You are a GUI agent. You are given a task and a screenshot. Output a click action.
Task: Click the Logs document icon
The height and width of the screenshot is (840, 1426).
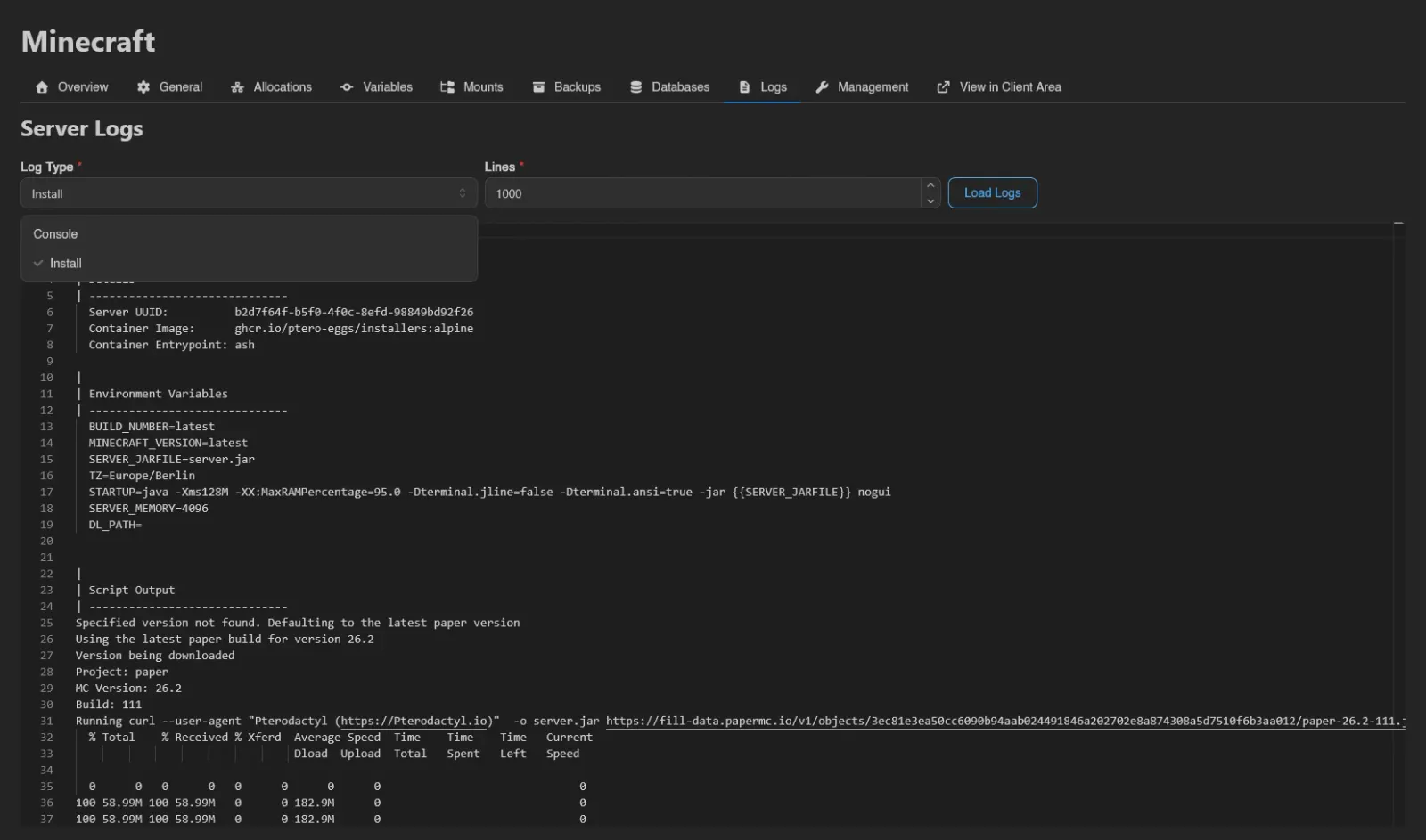pyautogui.click(x=745, y=87)
